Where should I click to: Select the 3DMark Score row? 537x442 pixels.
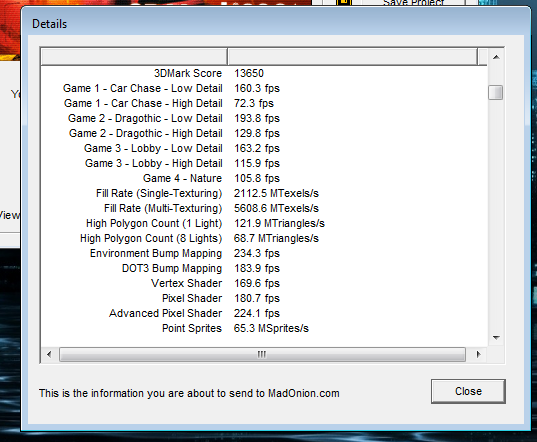(264, 73)
